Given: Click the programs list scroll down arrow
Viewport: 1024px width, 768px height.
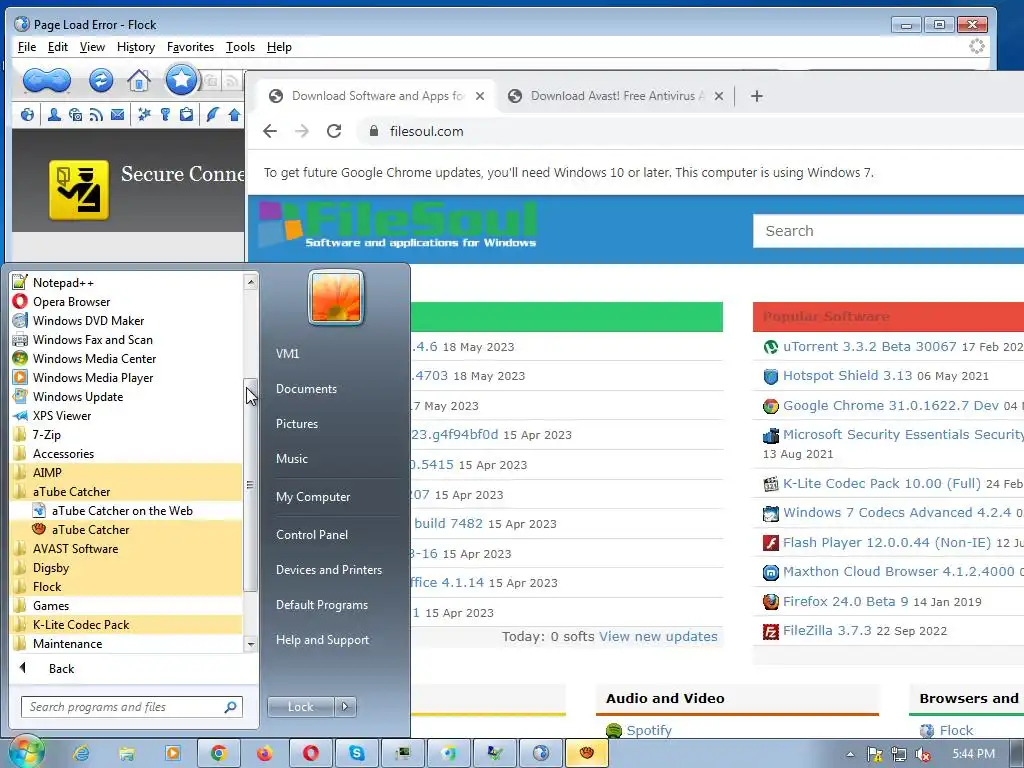Looking at the screenshot, I should (250, 644).
